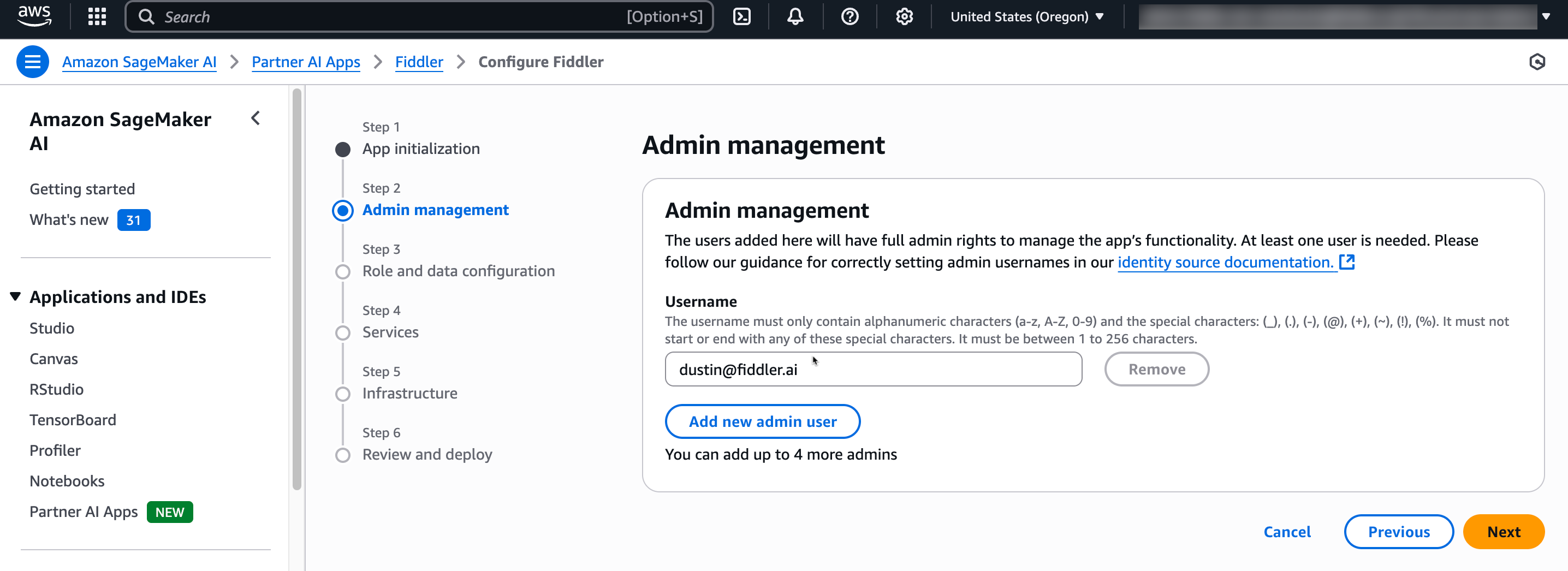
Task: Open What's new in the sidebar
Action: click(68, 220)
